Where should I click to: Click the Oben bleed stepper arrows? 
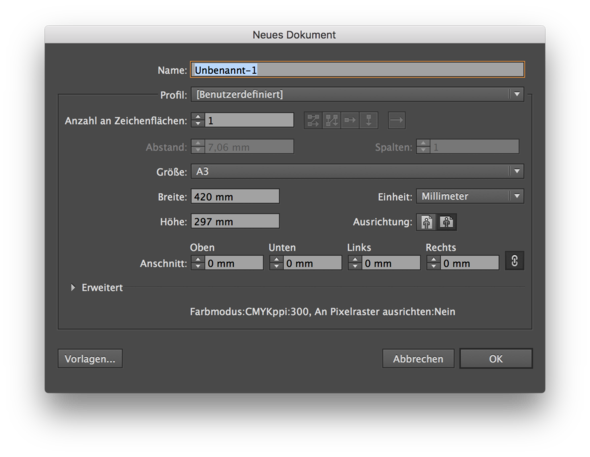click(198, 263)
